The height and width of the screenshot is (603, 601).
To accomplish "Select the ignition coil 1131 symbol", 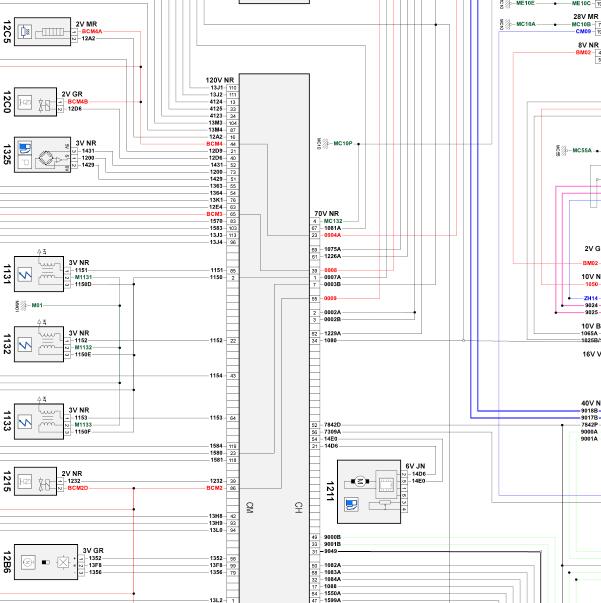I will pos(39,274).
